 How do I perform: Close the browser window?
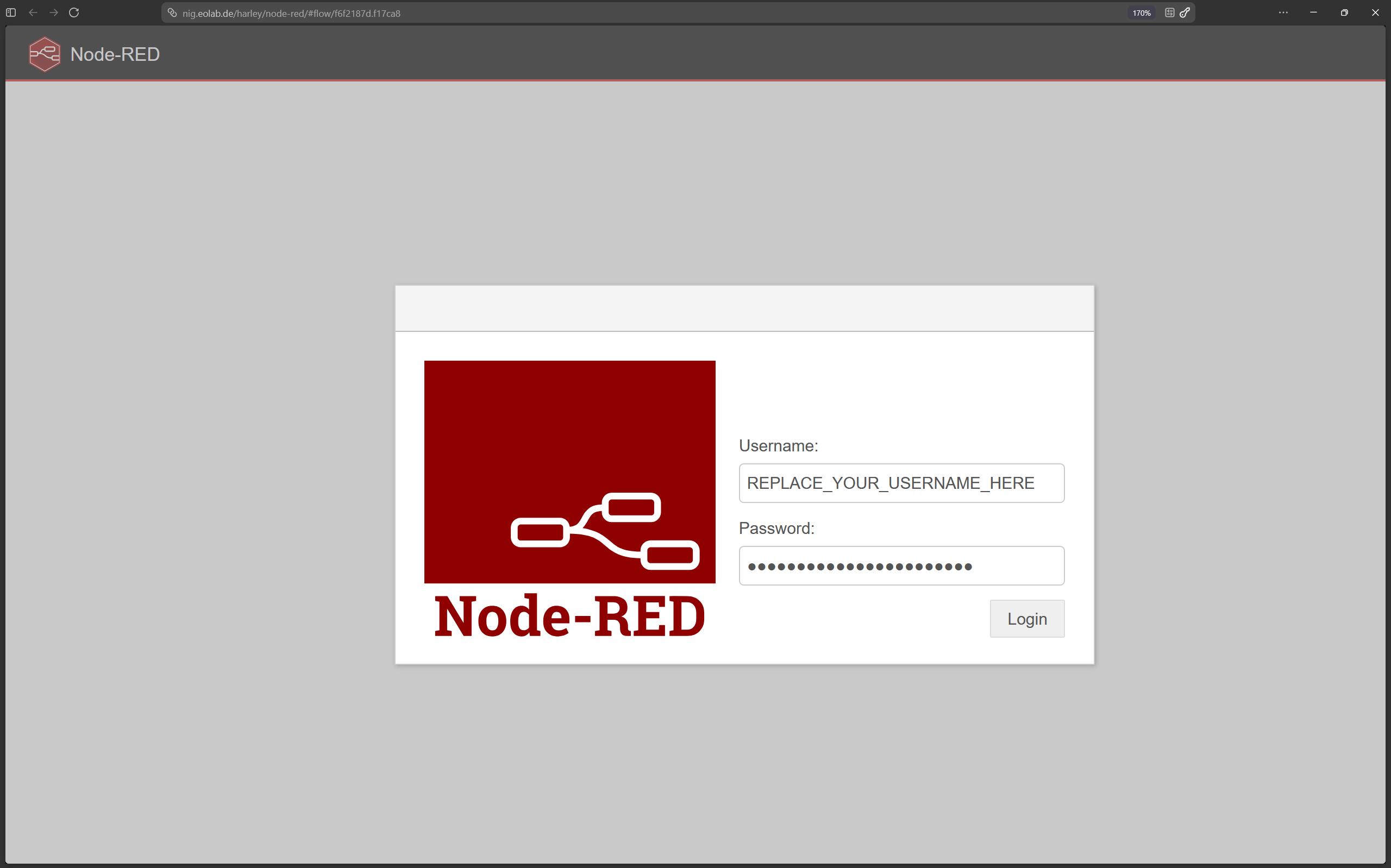click(x=1375, y=12)
